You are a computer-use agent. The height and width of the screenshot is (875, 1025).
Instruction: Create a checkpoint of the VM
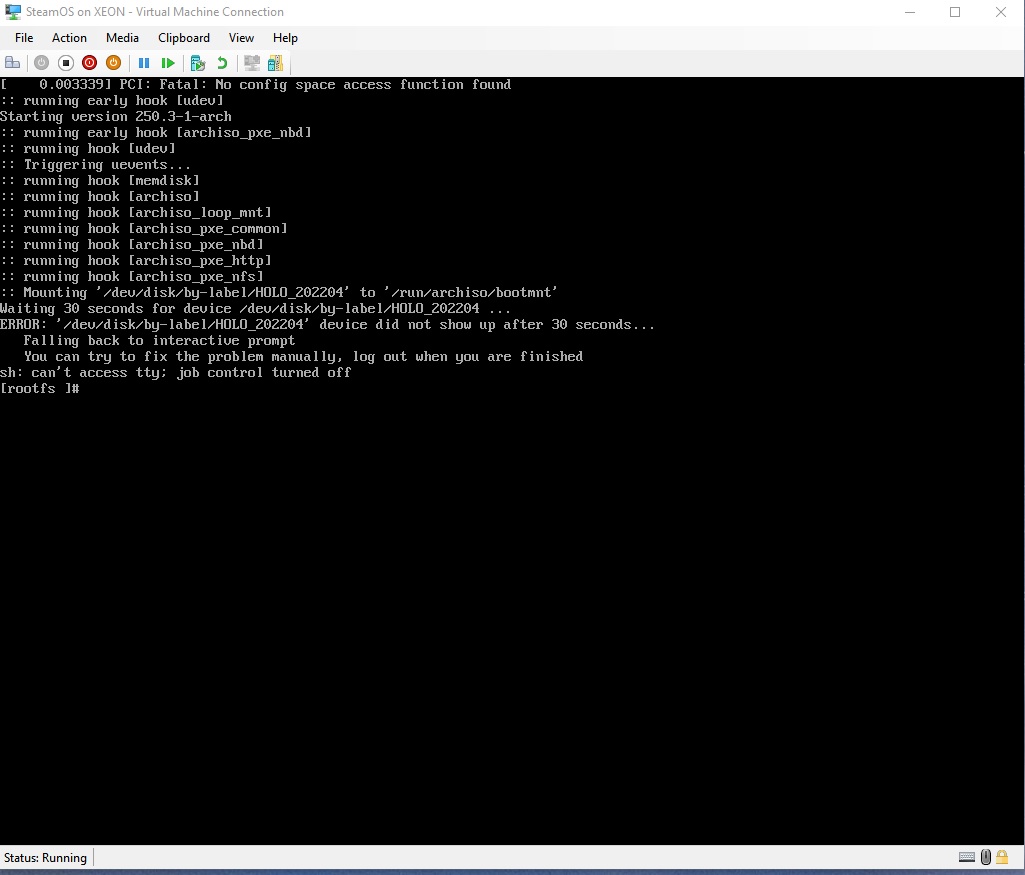(197, 62)
